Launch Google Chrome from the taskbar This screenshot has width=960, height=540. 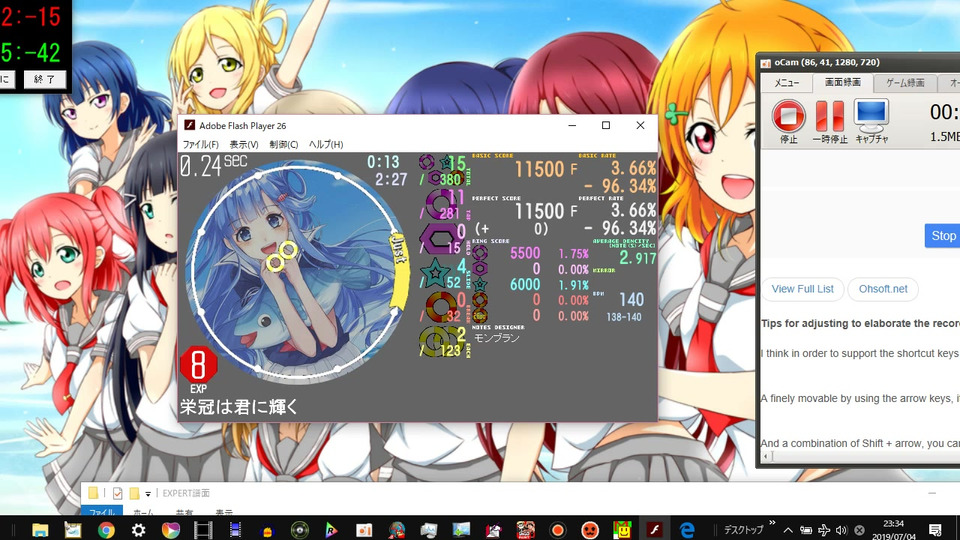106,530
